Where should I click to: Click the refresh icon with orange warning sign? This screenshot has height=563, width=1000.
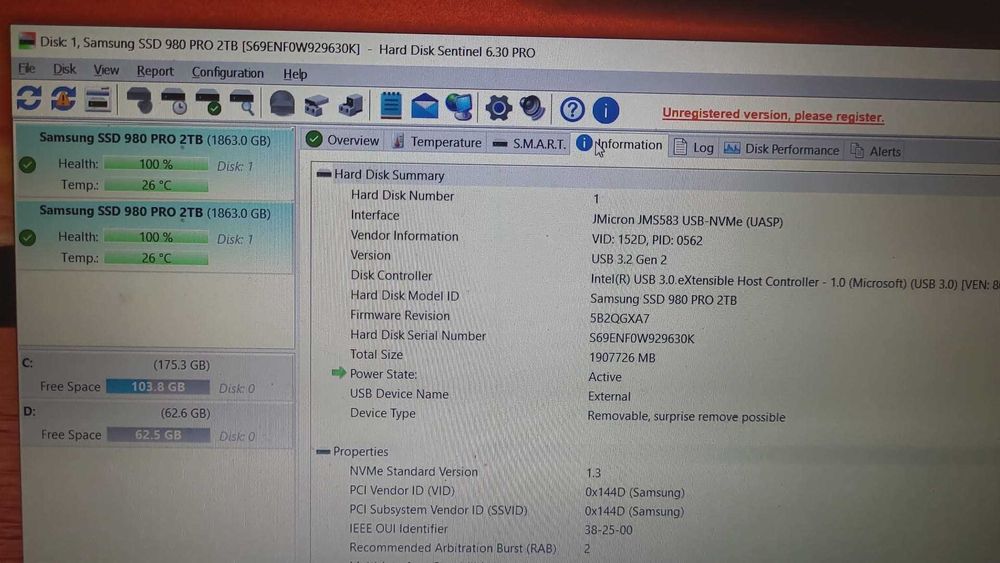pyautogui.click(x=63, y=99)
